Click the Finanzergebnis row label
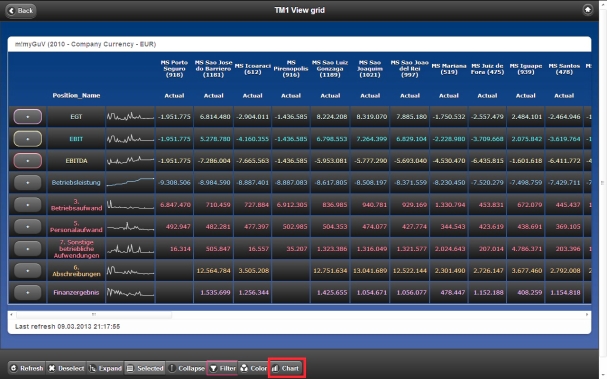The width and height of the screenshot is (607, 379). (76, 292)
